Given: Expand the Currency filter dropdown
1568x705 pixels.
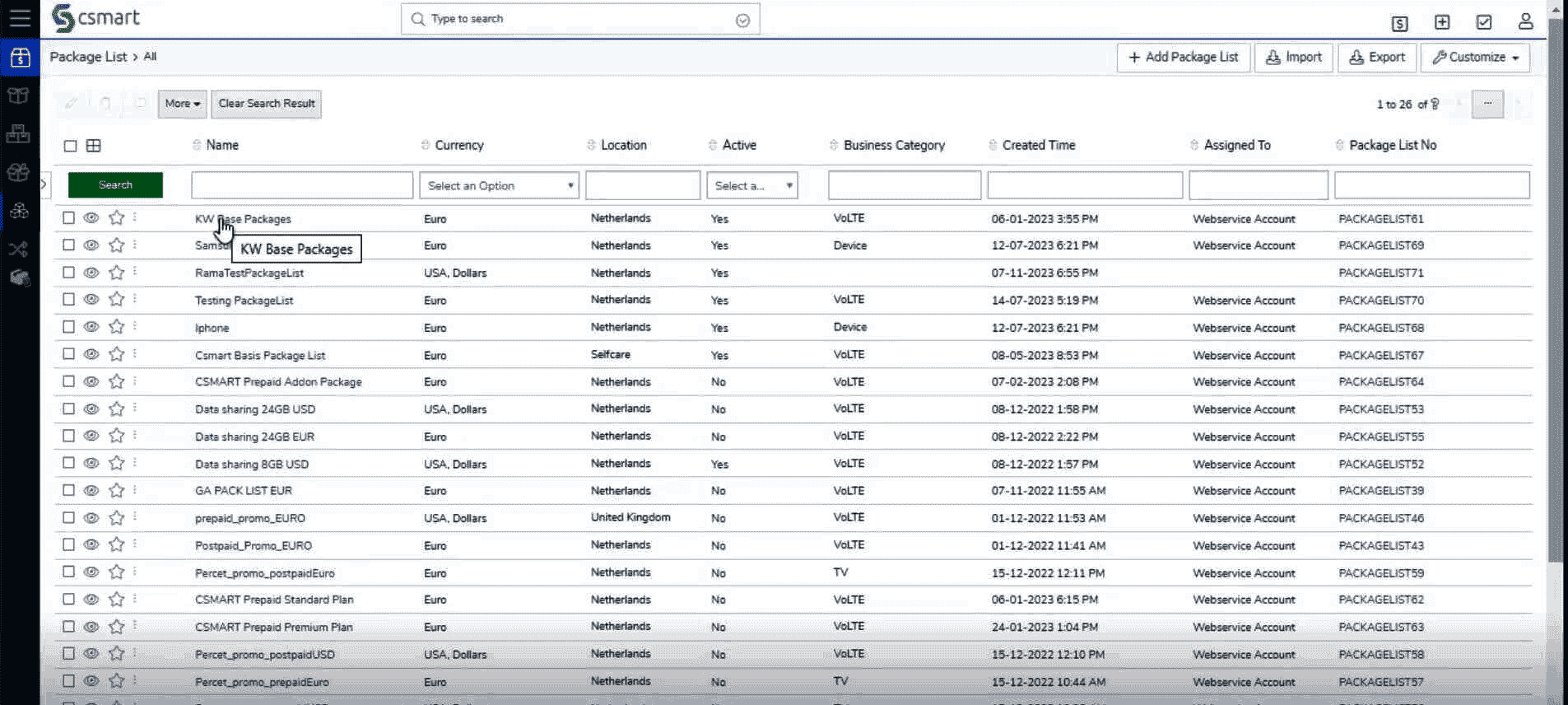Looking at the screenshot, I should 499,186.
